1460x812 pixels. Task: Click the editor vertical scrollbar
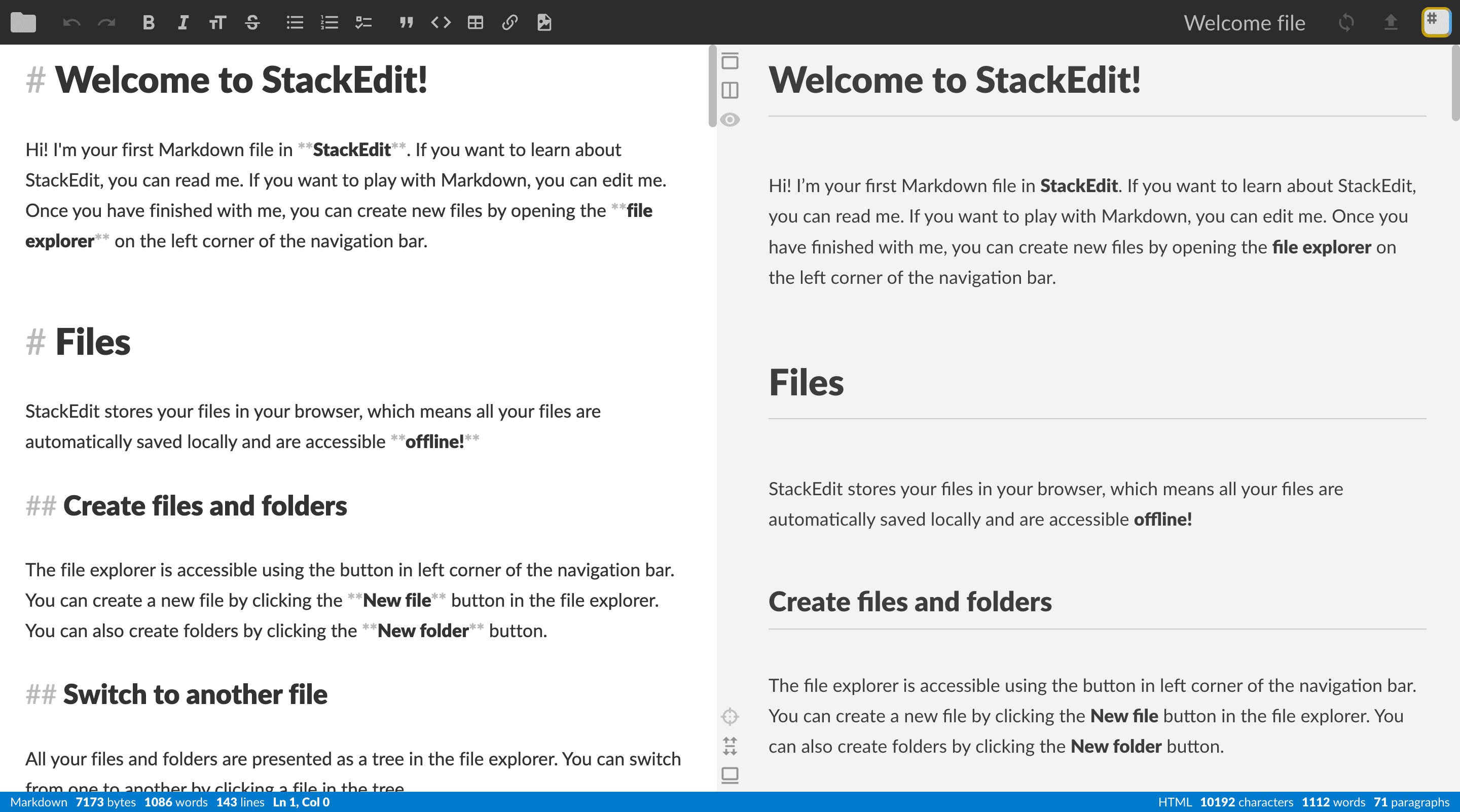point(712,86)
